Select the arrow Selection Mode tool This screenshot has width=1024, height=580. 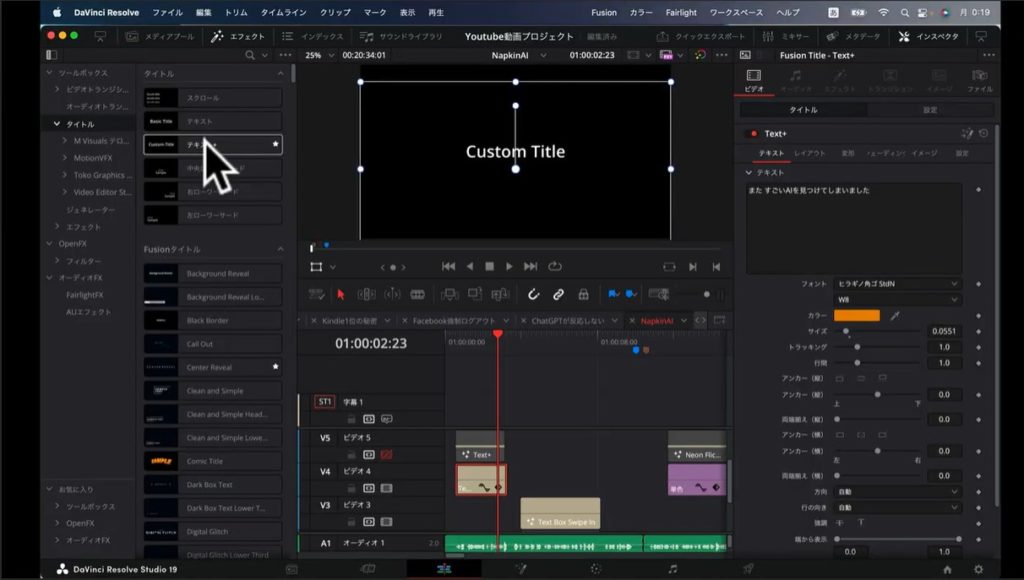point(341,294)
